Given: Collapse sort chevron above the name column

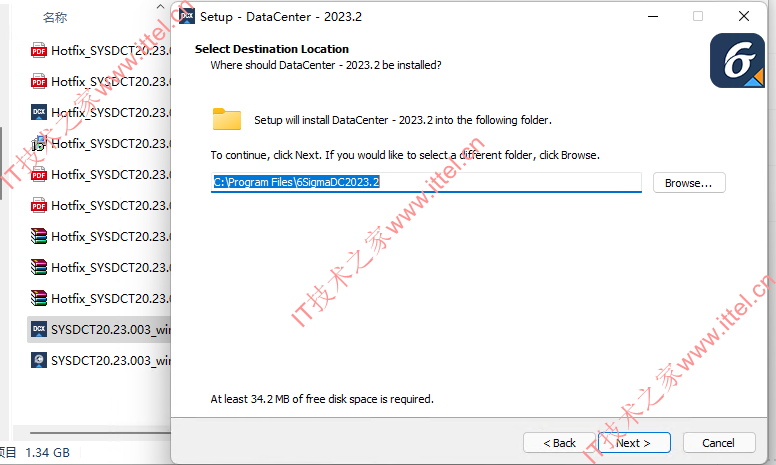Looking at the screenshot, I should (x=160, y=6).
